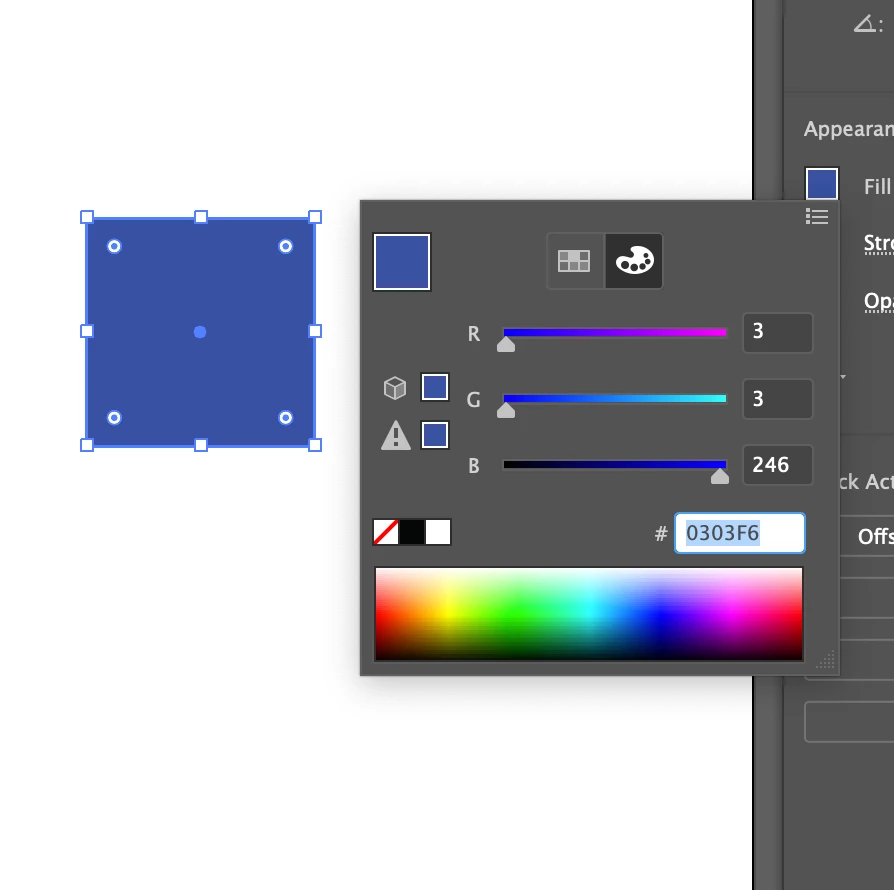This screenshot has width=894, height=890.
Task: Click the out-of-web color cube icon
Action: click(395, 387)
